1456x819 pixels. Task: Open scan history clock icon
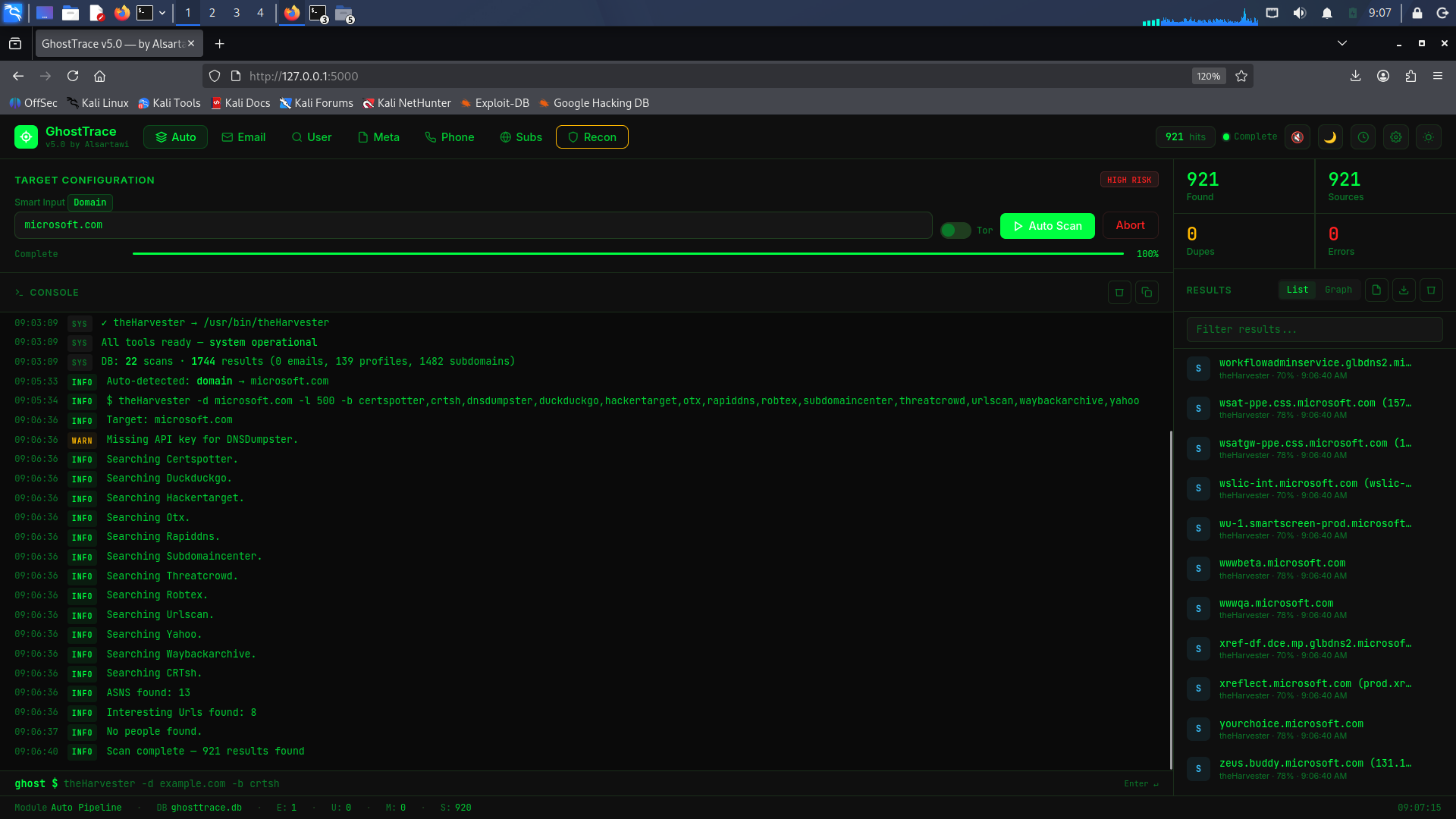(1363, 137)
